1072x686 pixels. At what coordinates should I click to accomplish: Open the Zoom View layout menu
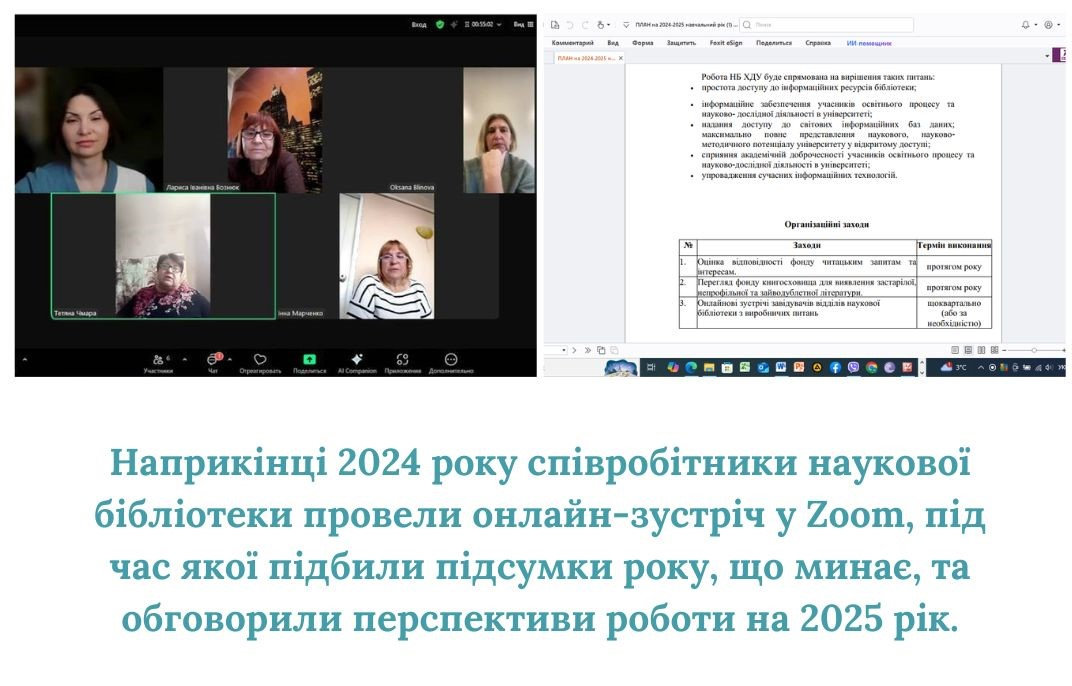click(524, 25)
